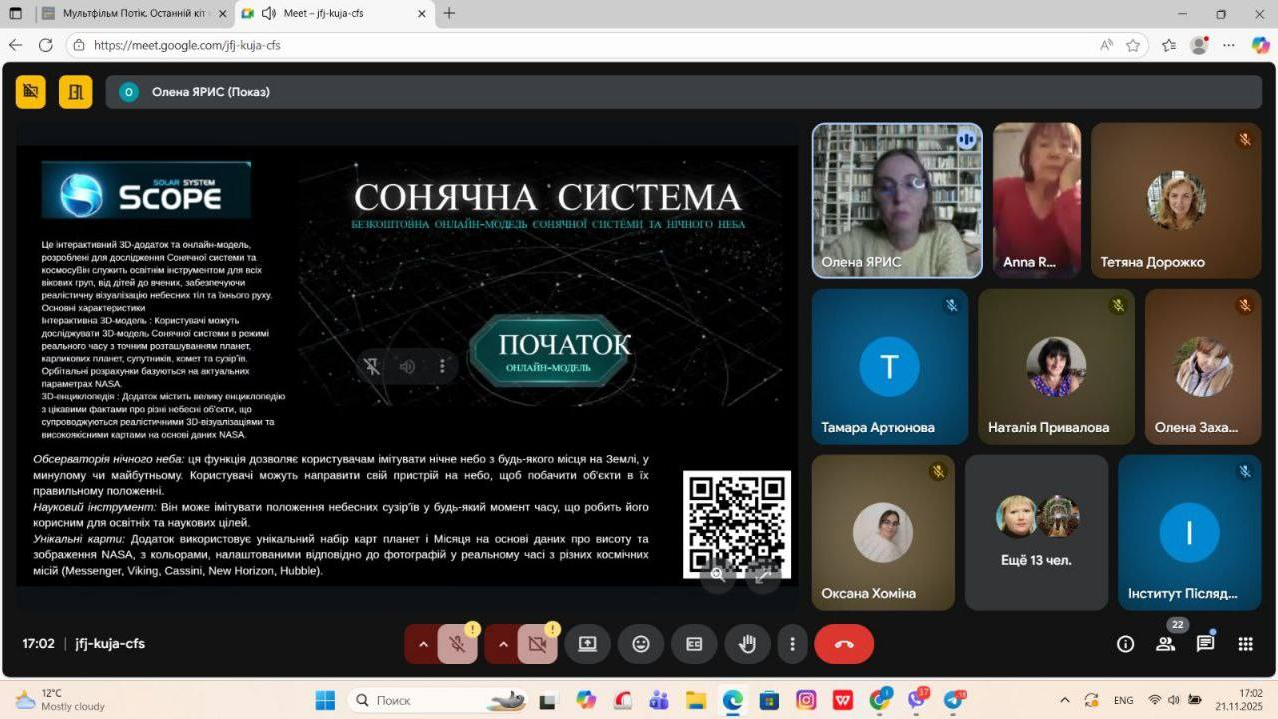Toggle the disabled camera button
This screenshot has height=719, width=1278.
coord(537,645)
